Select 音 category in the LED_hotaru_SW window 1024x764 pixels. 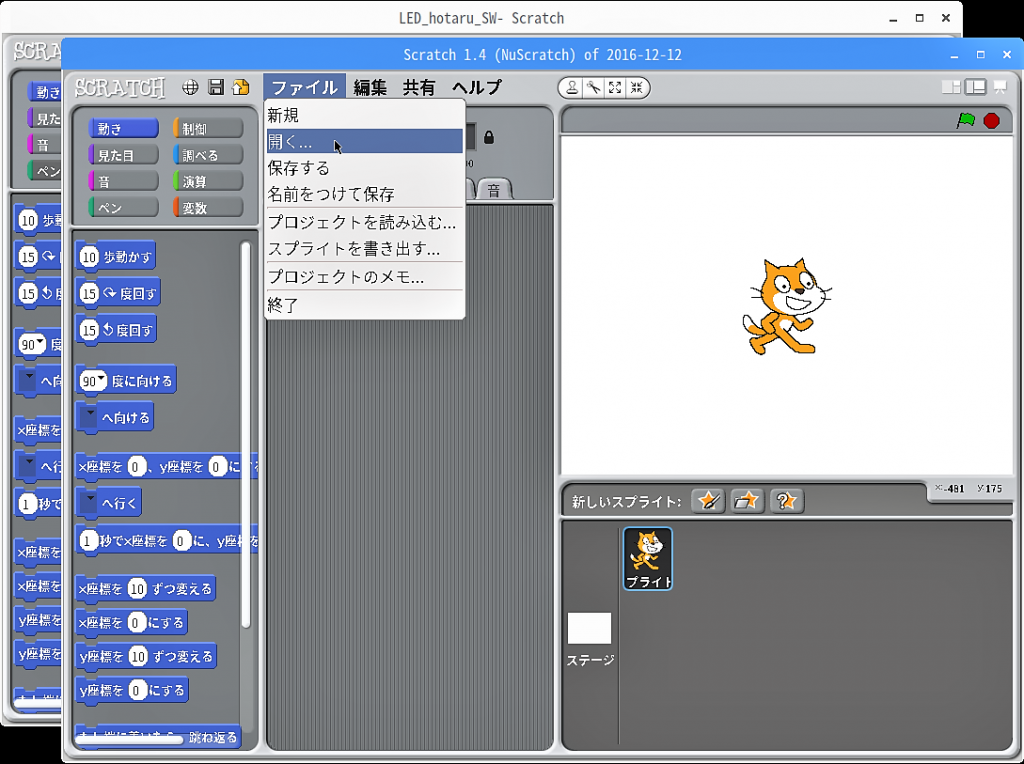(x=43, y=145)
